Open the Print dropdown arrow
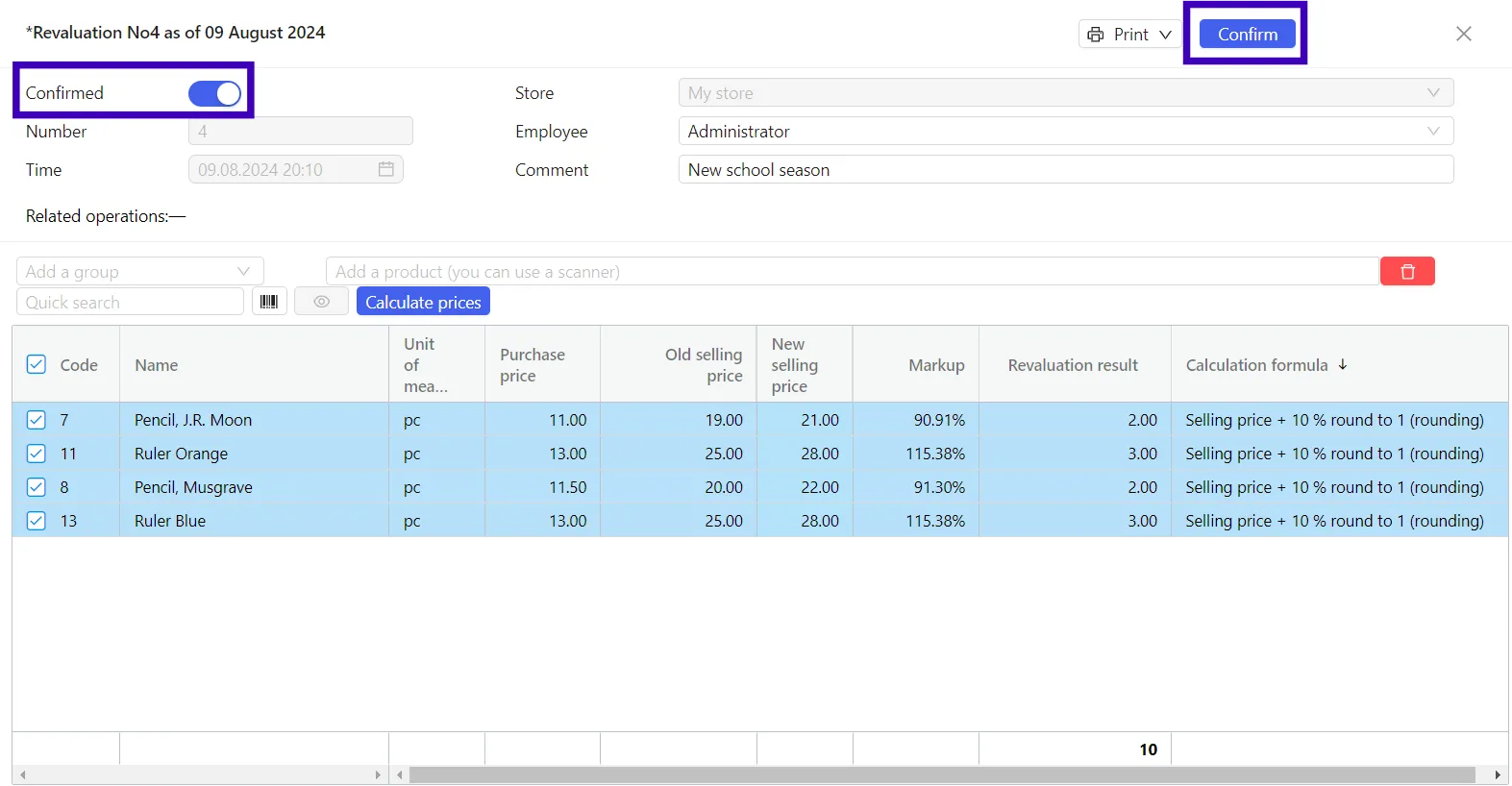The width and height of the screenshot is (1512, 786). [x=1165, y=35]
